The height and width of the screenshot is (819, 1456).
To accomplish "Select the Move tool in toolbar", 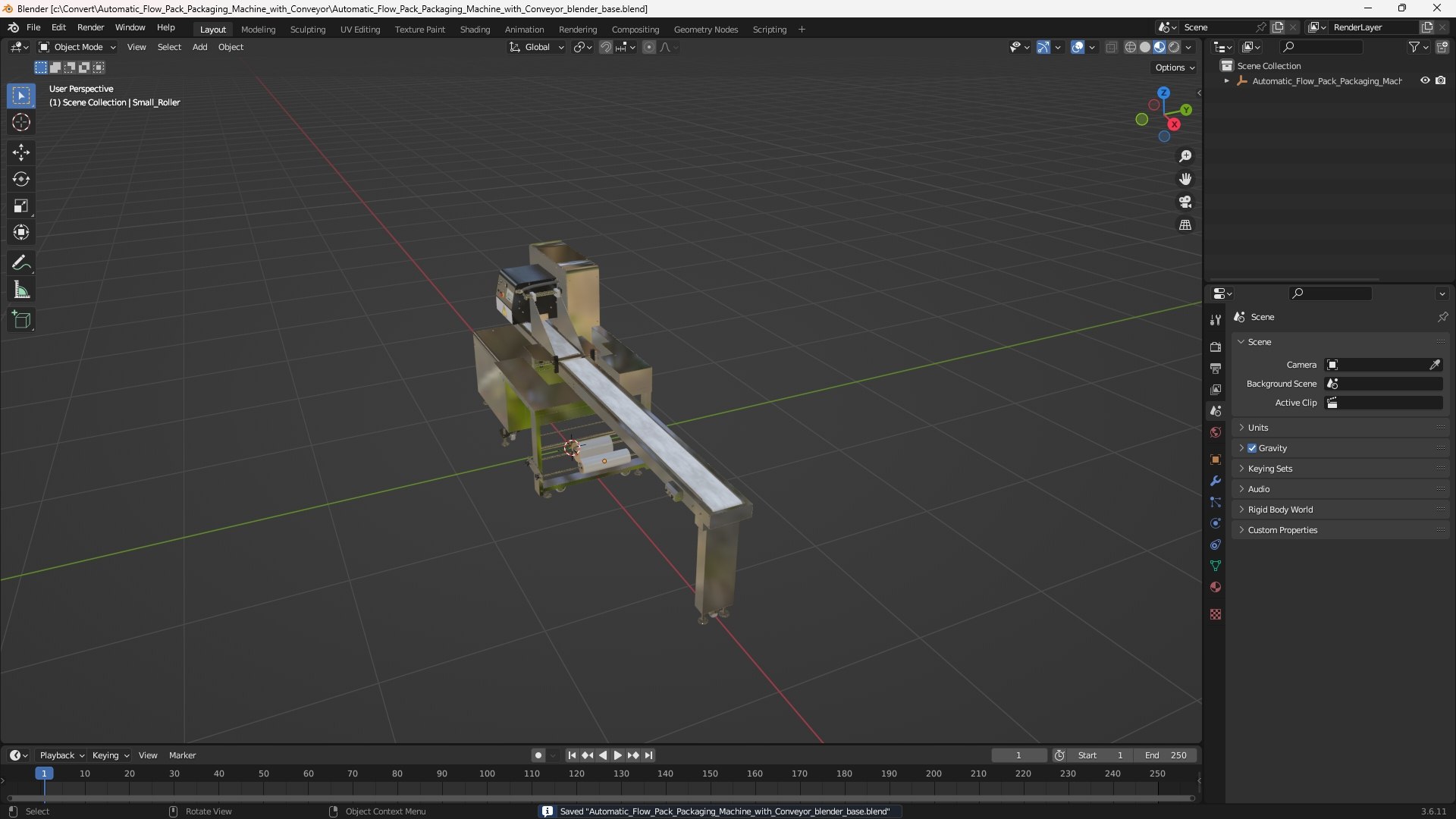I will click(21, 152).
